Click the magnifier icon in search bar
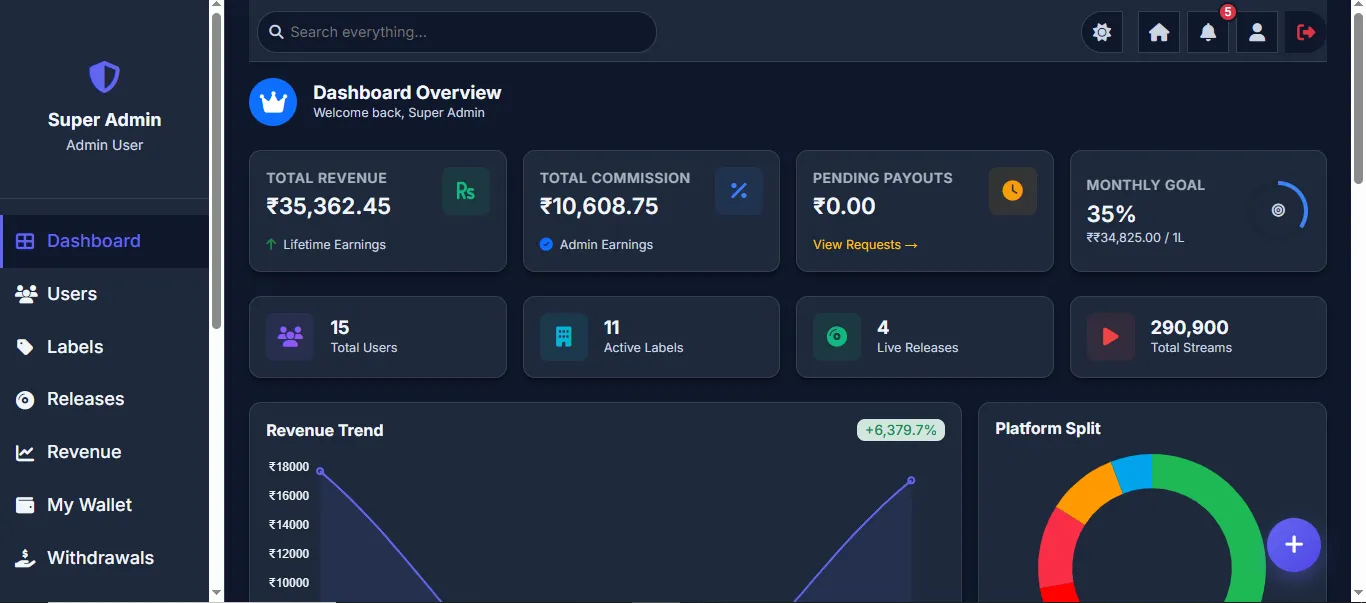Image resolution: width=1366 pixels, height=603 pixels. click(x=277, y=32)
